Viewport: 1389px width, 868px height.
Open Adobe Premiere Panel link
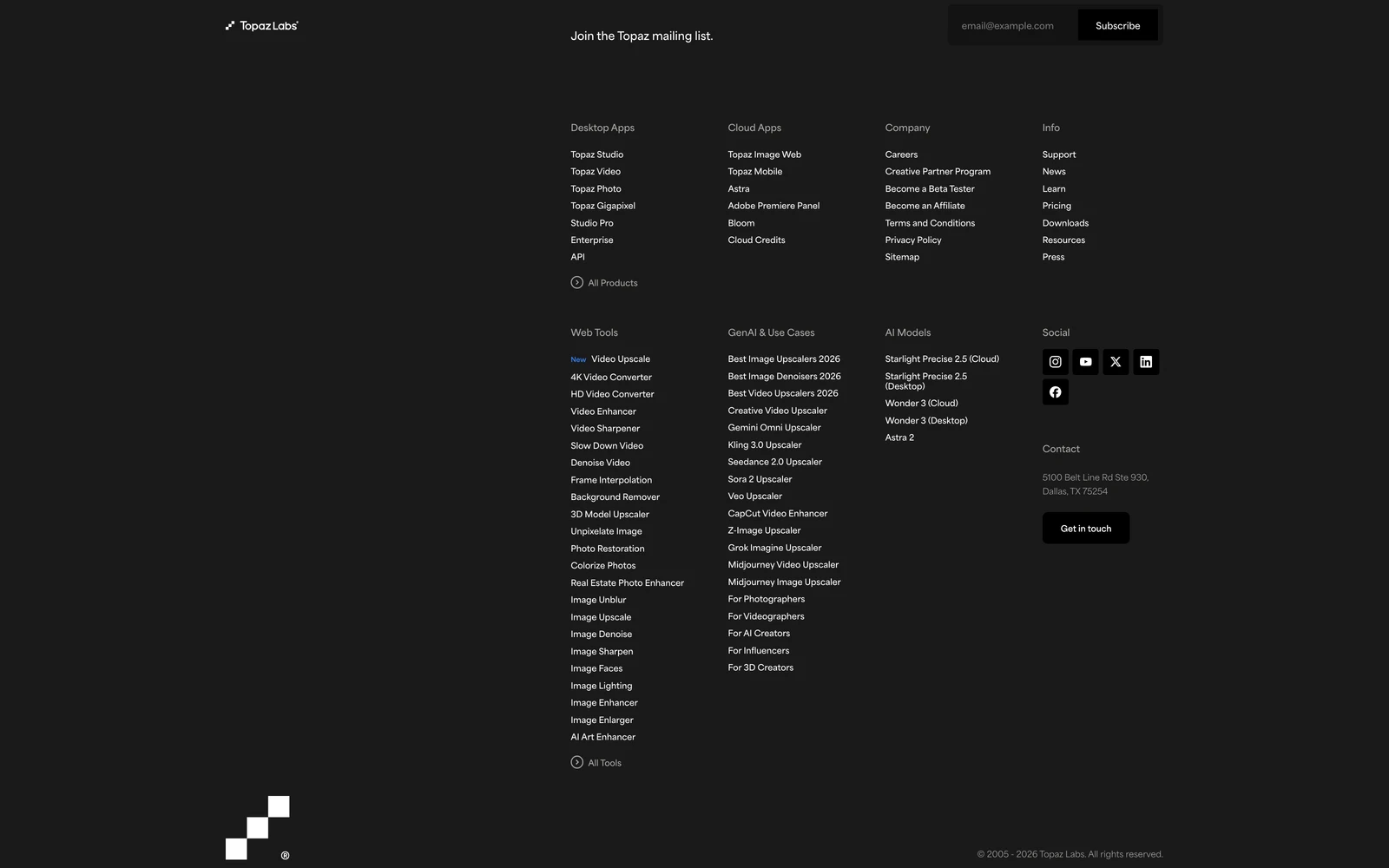click(x=773, y=206)
